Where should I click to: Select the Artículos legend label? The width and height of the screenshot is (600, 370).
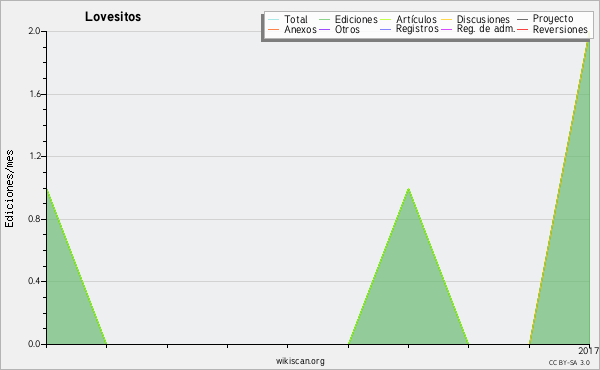click(x=416, y=20)
